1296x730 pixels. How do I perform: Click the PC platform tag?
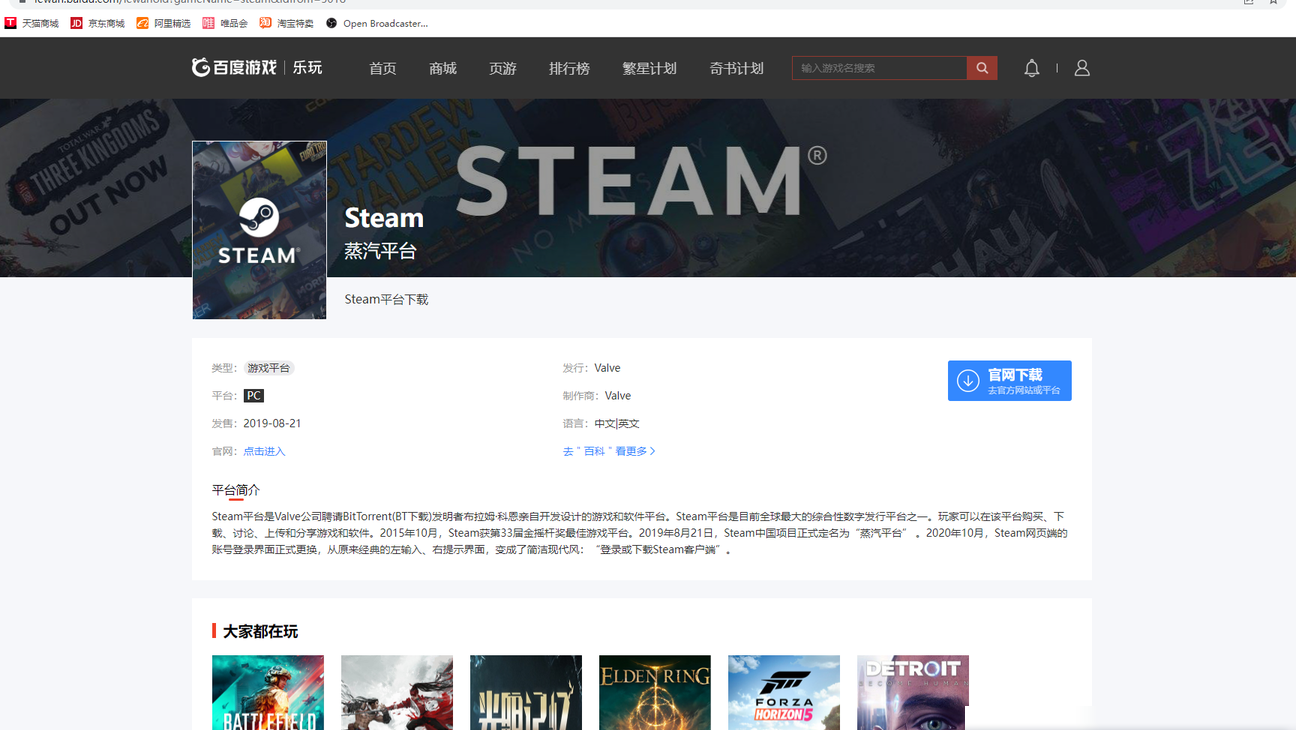coord(254,396)
